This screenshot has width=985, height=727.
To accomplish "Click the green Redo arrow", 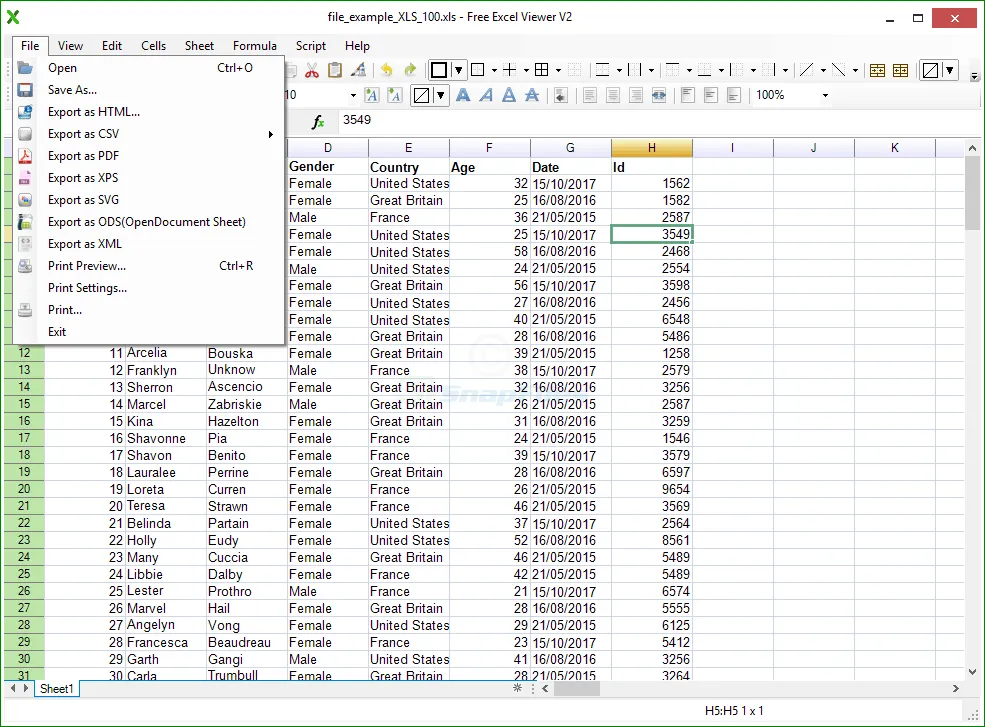I will tap(410, 70).
